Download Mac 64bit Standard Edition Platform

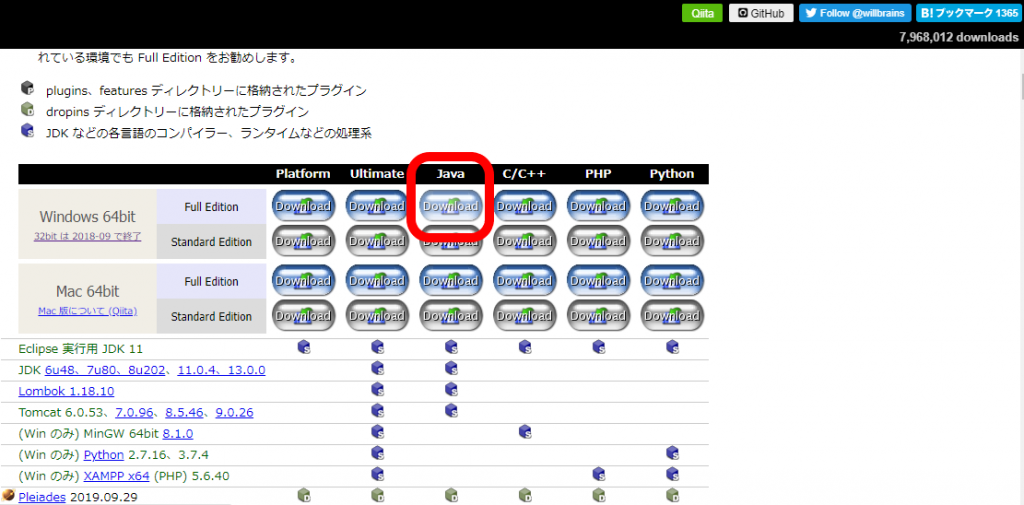pyautogui.click(x=303, y=316)
